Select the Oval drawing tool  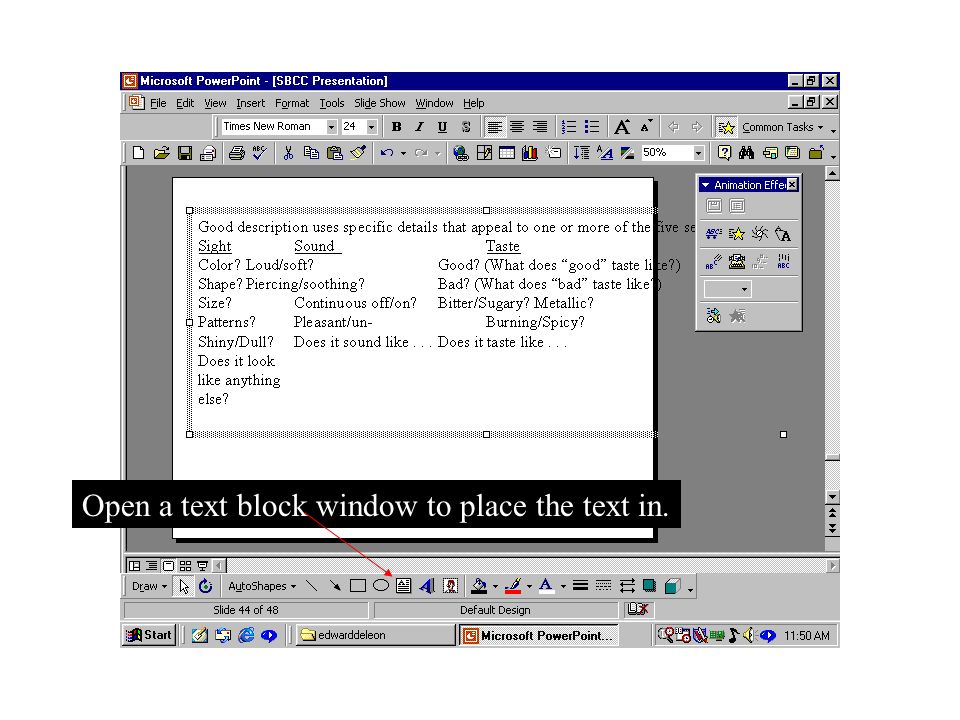click(381, 586)
